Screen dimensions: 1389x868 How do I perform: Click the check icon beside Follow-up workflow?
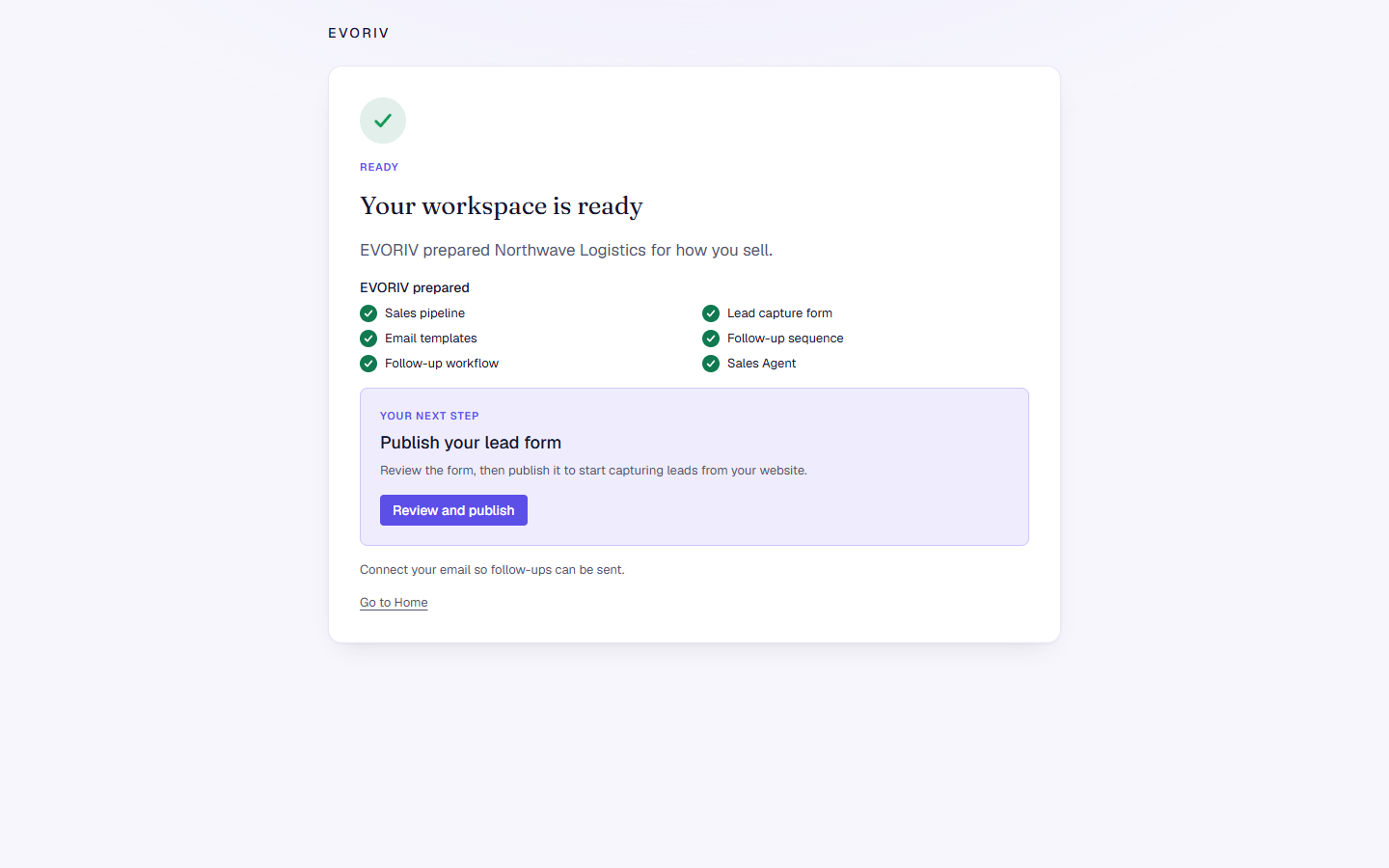368,364
